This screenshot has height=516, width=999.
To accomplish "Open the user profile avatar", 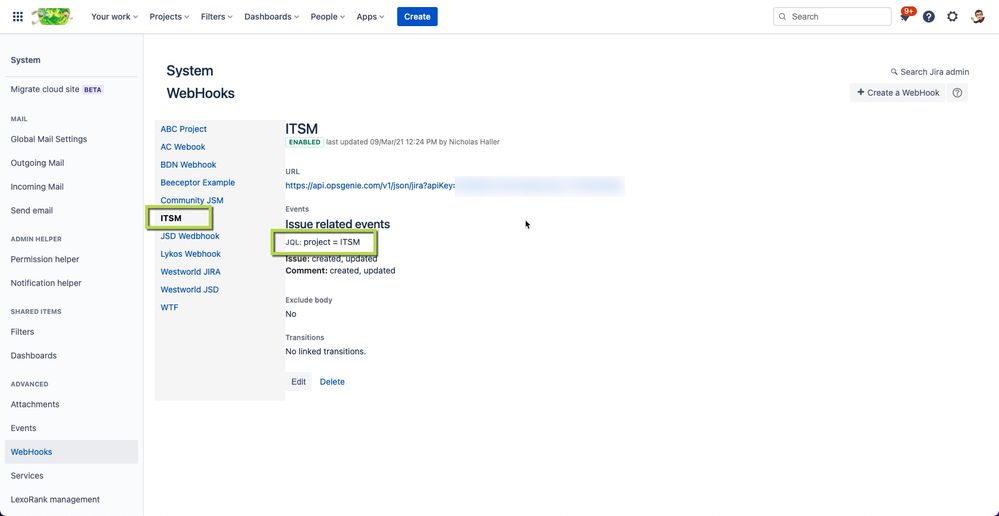I will (x=978, y=17).
